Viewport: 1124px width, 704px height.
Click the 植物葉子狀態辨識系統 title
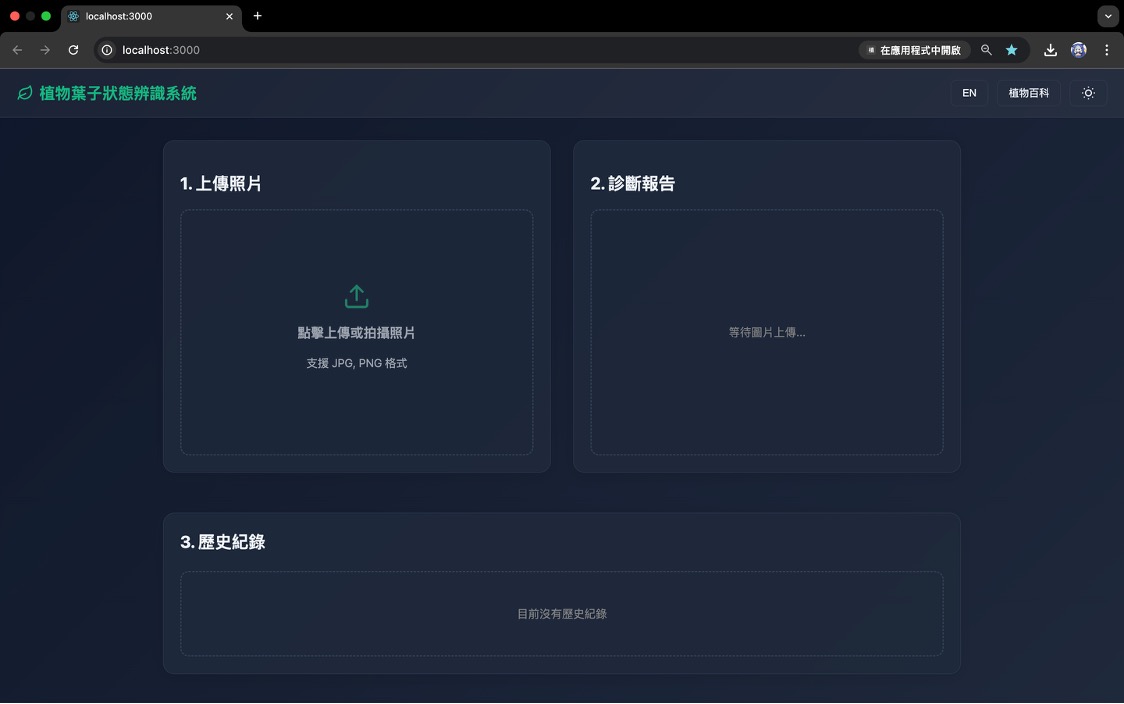(118, 93)
